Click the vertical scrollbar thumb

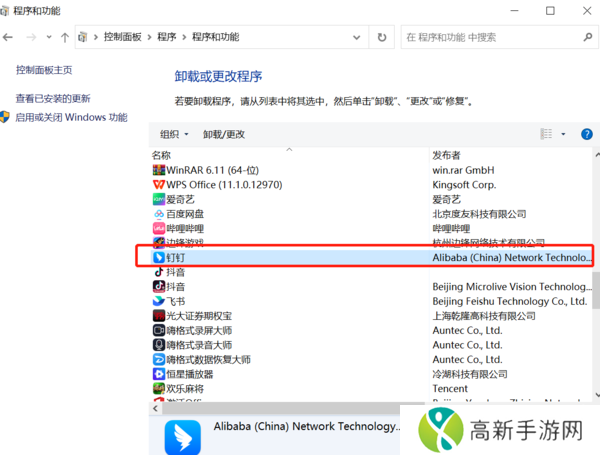tap(596, 290)
